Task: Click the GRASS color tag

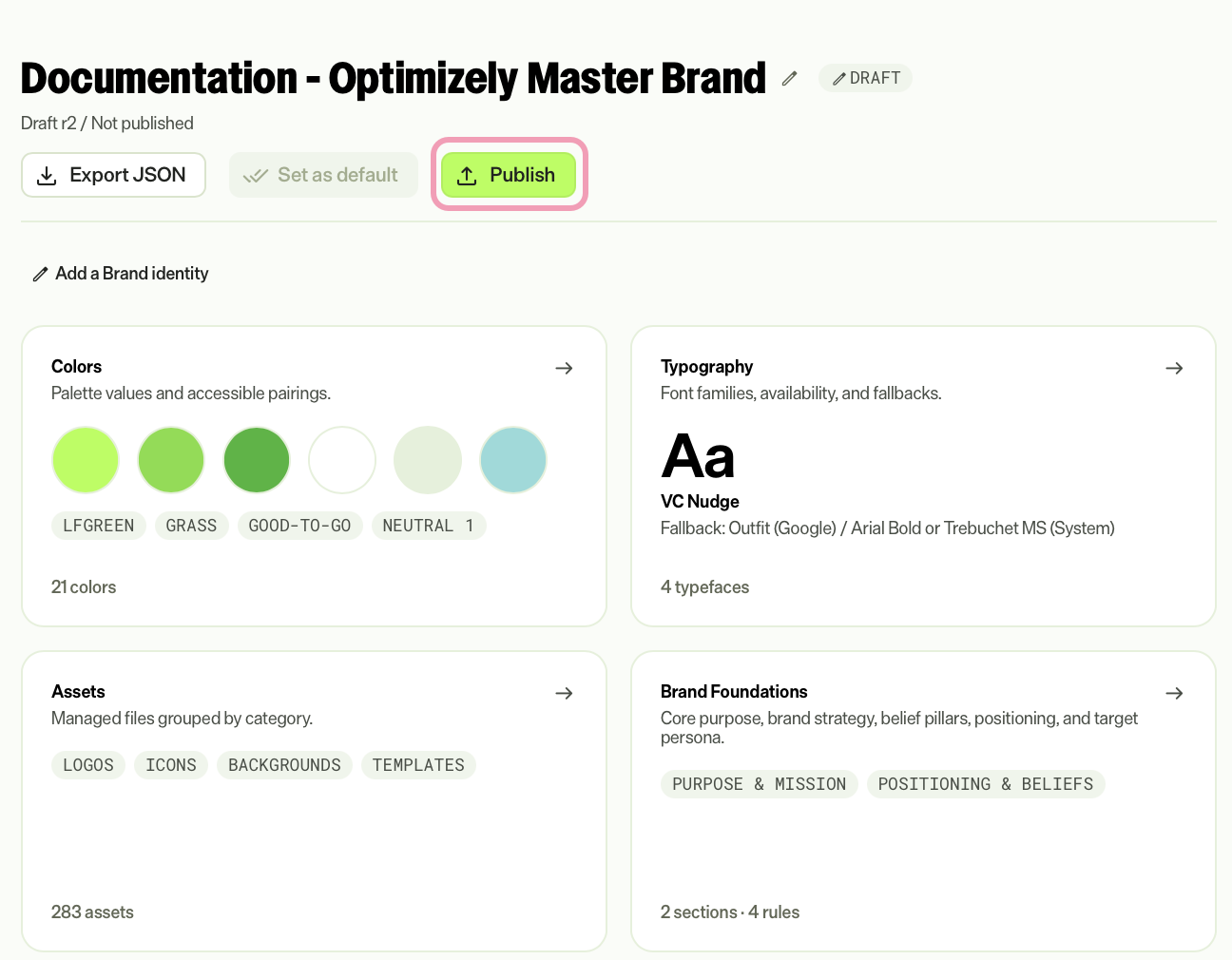Action: [x=191, y=526]
